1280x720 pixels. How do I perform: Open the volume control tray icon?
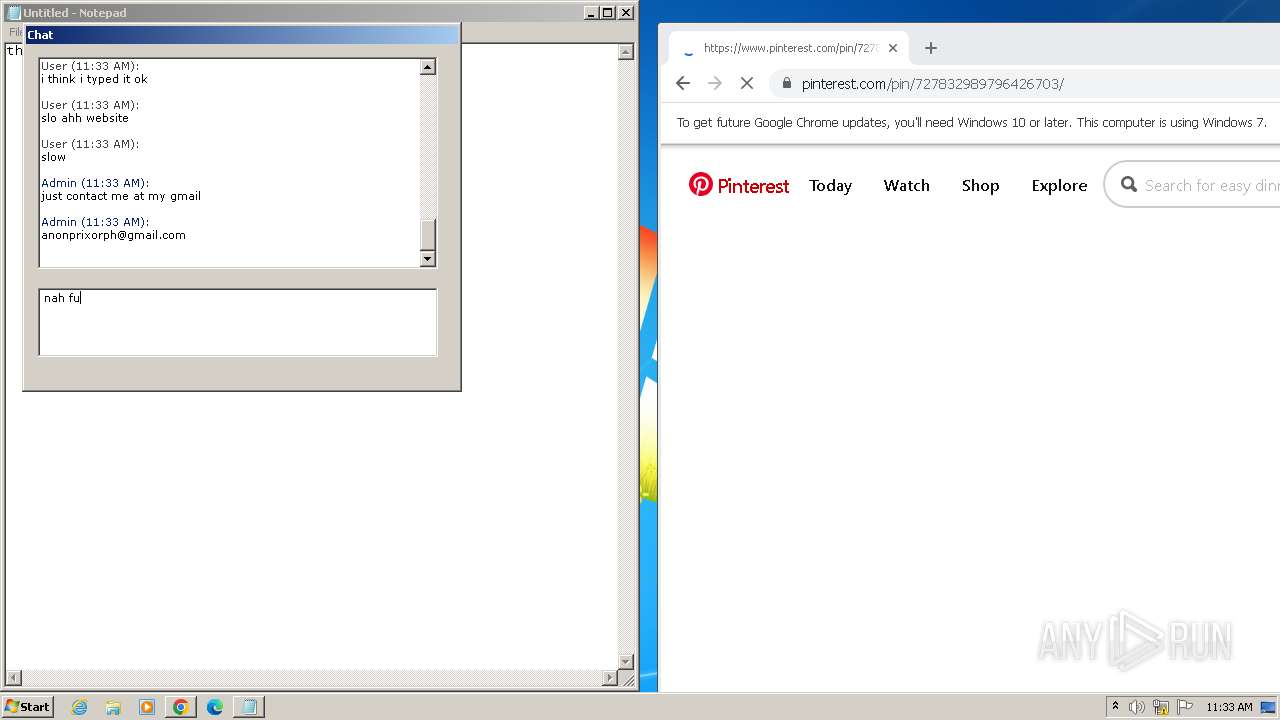pyautogui.click(x=1137, y=707)
